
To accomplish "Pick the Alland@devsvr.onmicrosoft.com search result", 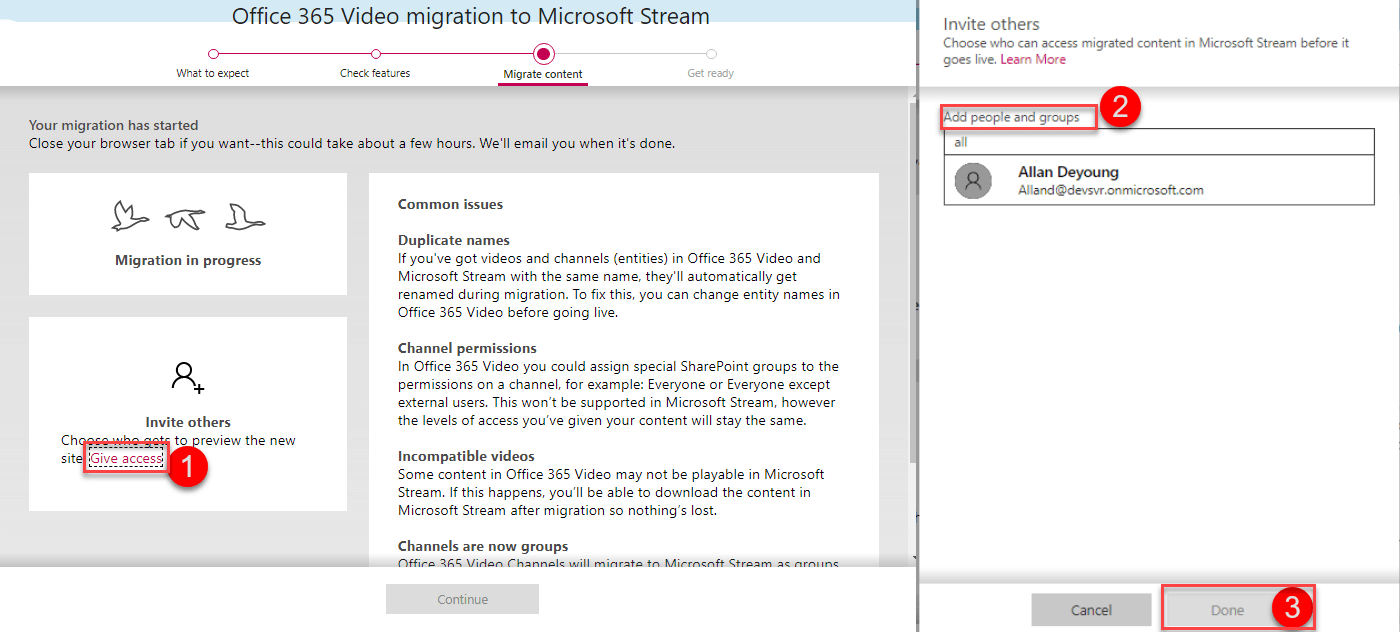I will [x=1110, y=190].
